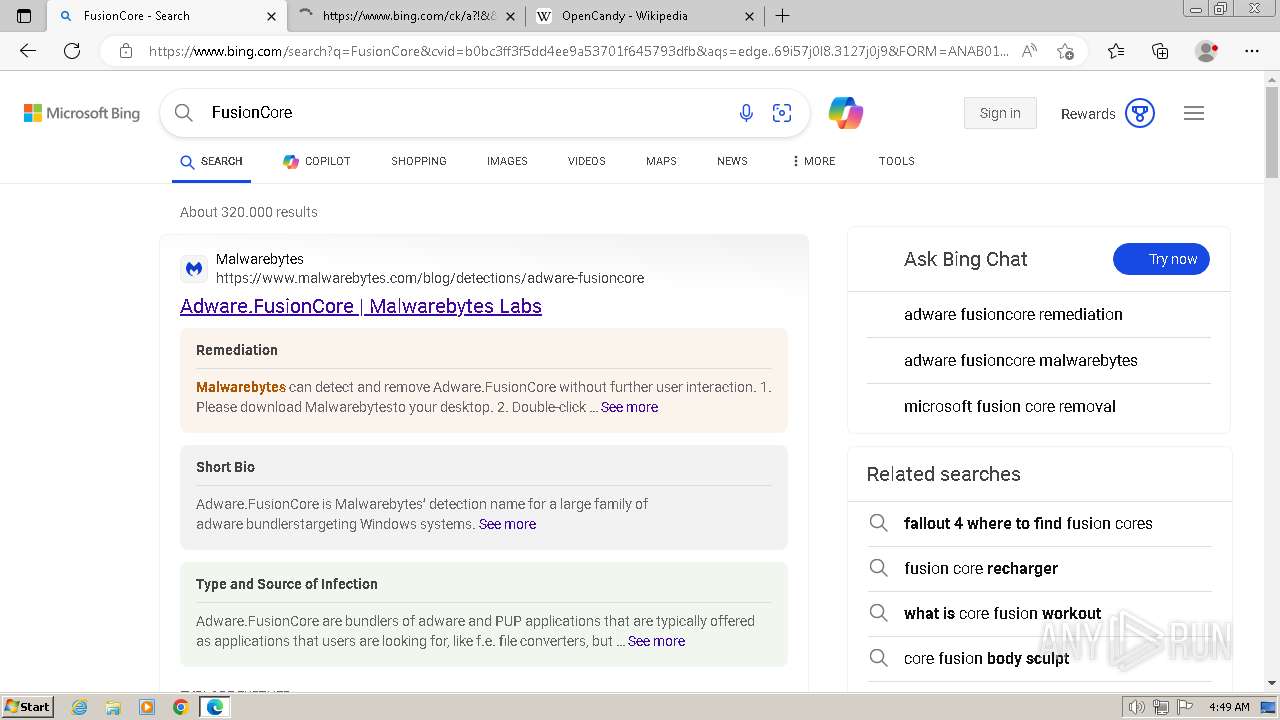Open a new browser tab
The height and width of the screenshot is (720, 1280).
(x=782, y=16)
